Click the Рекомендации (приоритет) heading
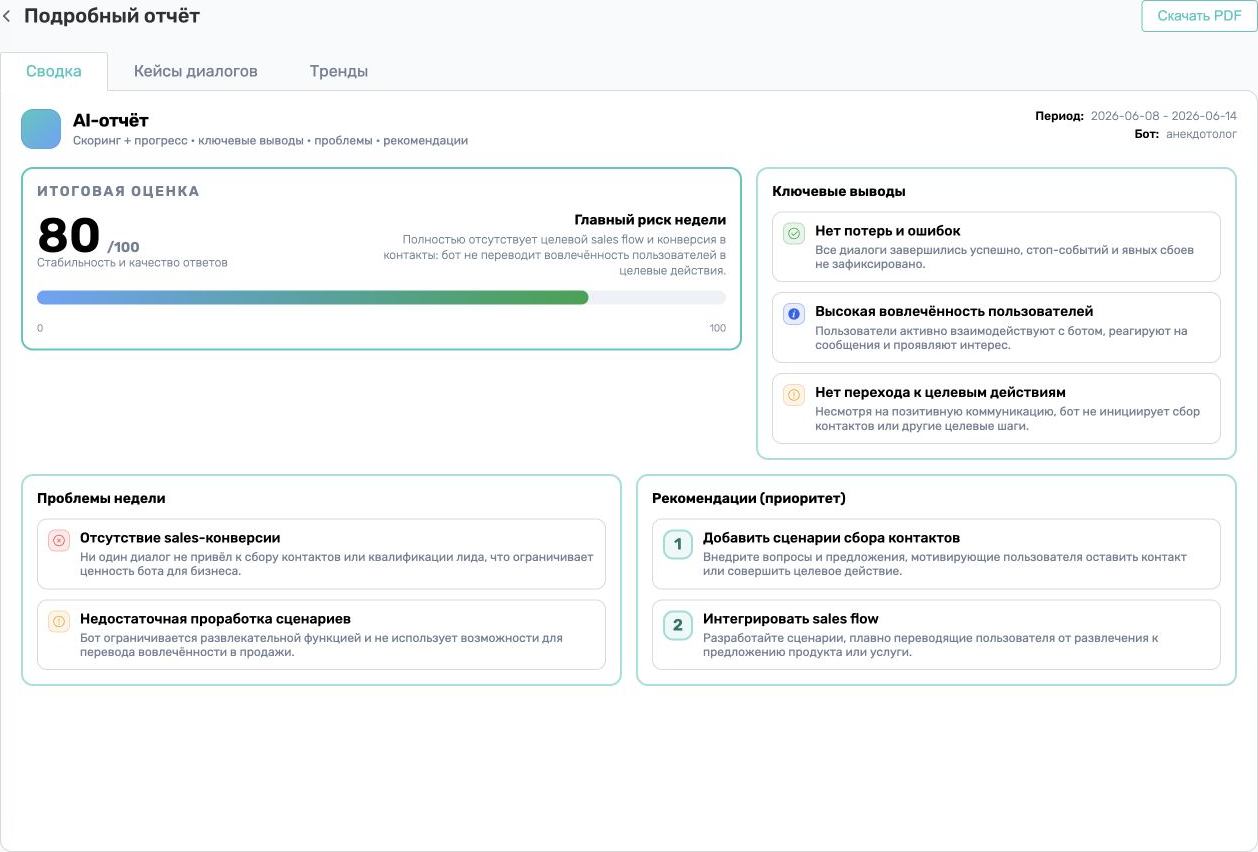The height and width of the screenshot is (852, 1258). pyautogui.click(x=749, y=498)
